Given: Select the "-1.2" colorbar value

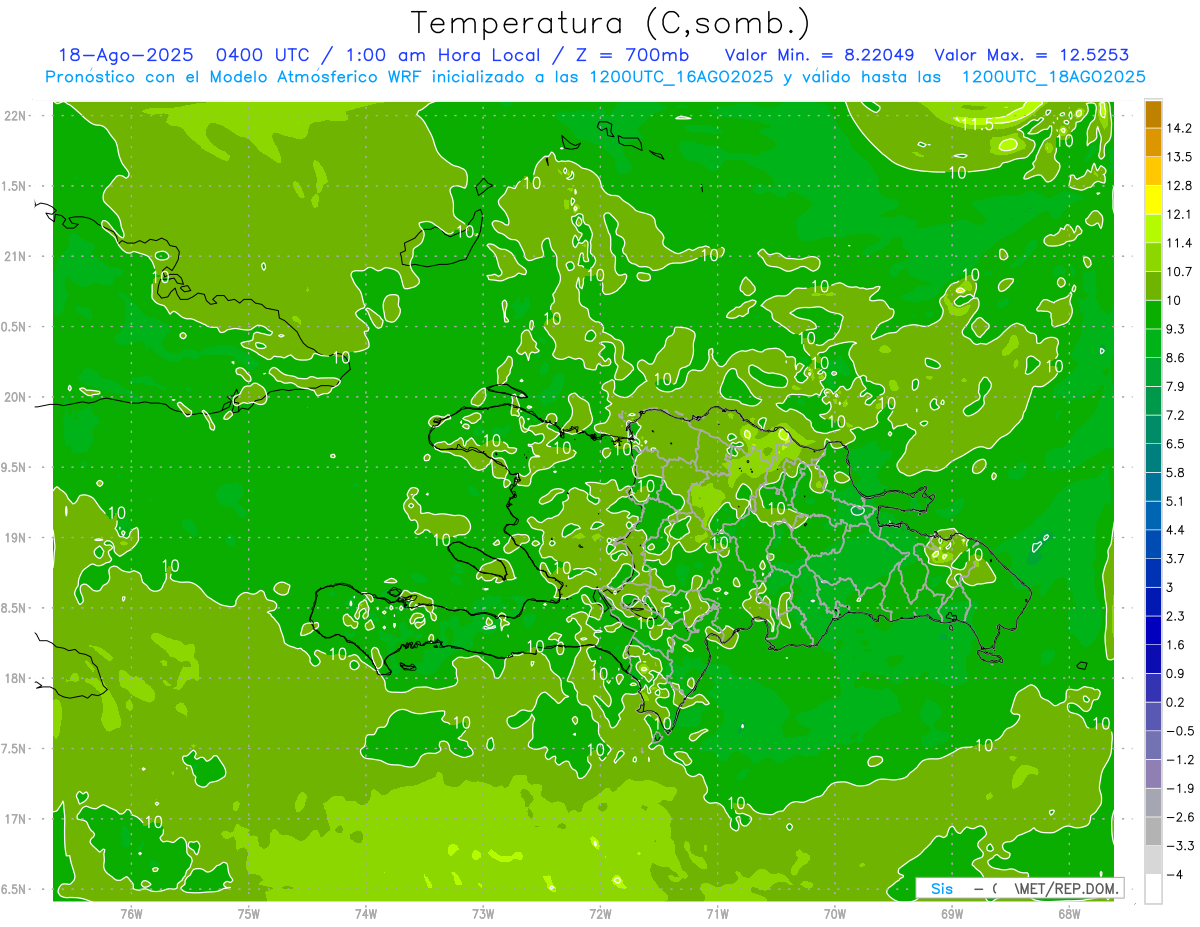Looking at the screenshot, I should (x=1181, y=760).
